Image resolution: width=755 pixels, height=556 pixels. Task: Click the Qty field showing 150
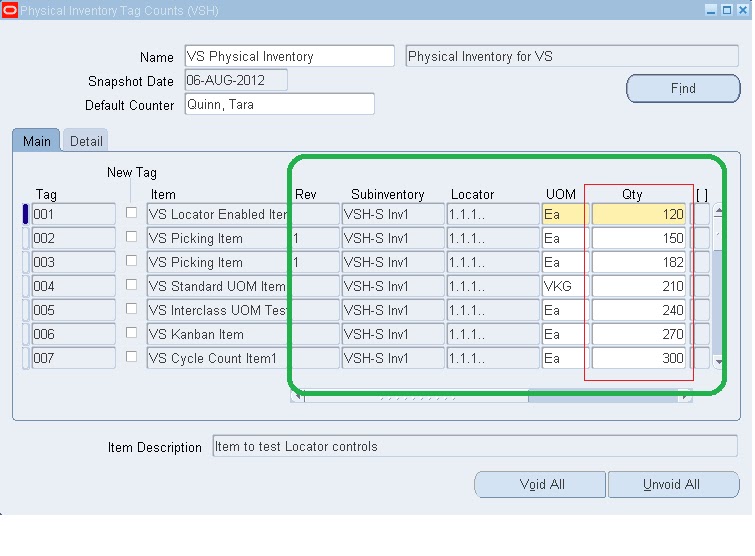click(x=638, y=238)
